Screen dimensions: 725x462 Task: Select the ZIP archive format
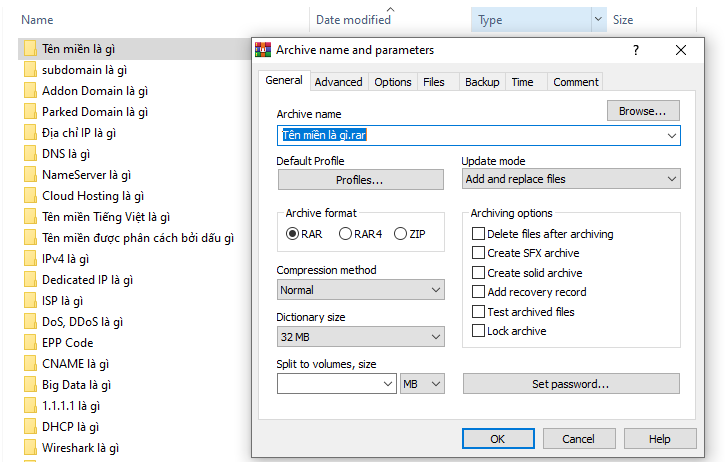pos(401,234)
